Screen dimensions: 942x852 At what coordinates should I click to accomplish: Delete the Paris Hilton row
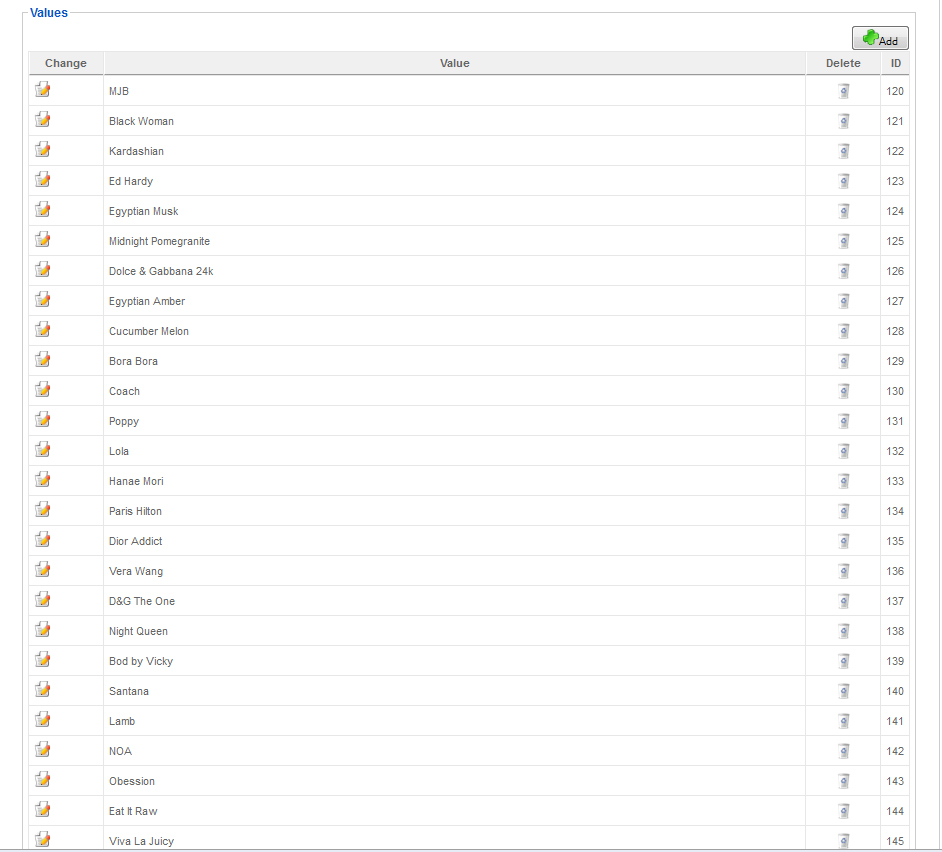pos(843,512)
